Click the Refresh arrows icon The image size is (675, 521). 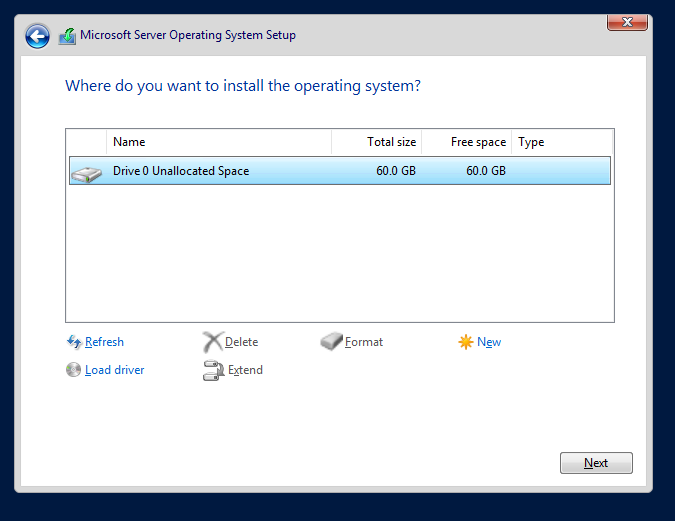point(73,342)
